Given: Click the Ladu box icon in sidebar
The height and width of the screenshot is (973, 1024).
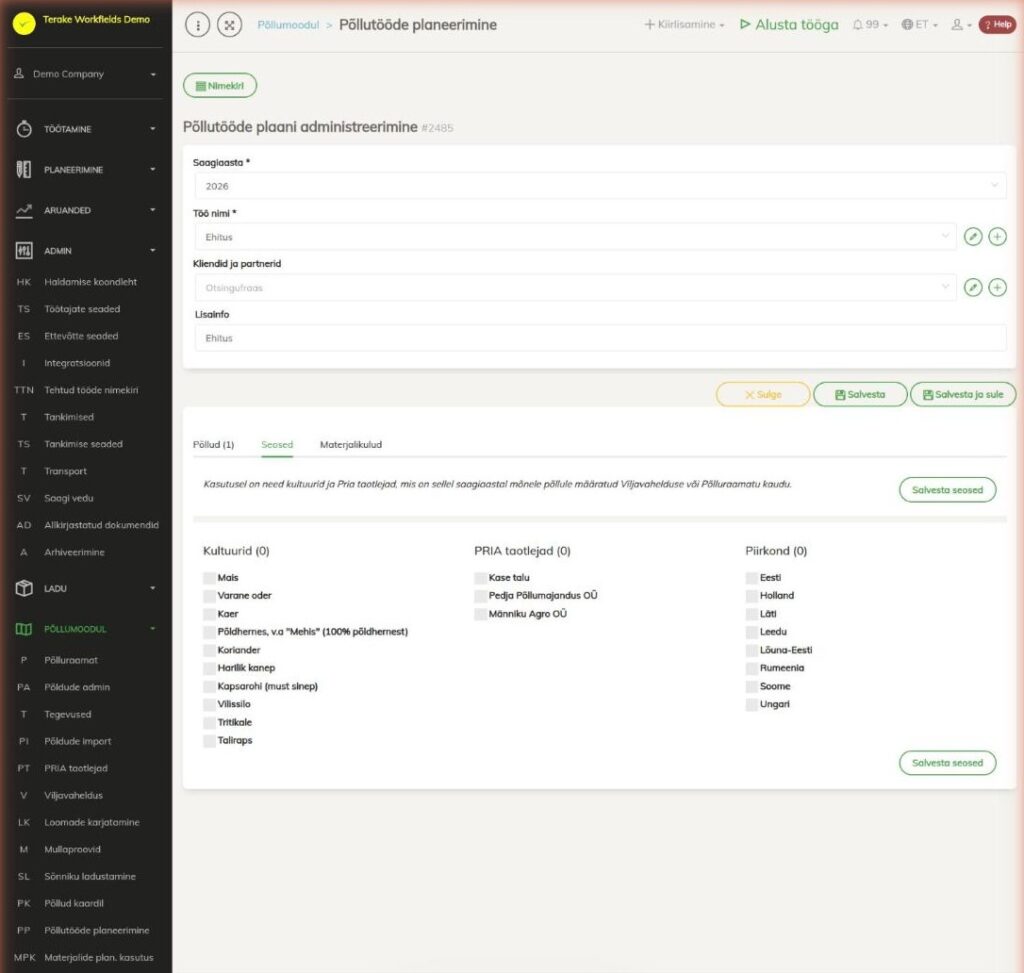Looking at the screenshot, I should 24,588.
